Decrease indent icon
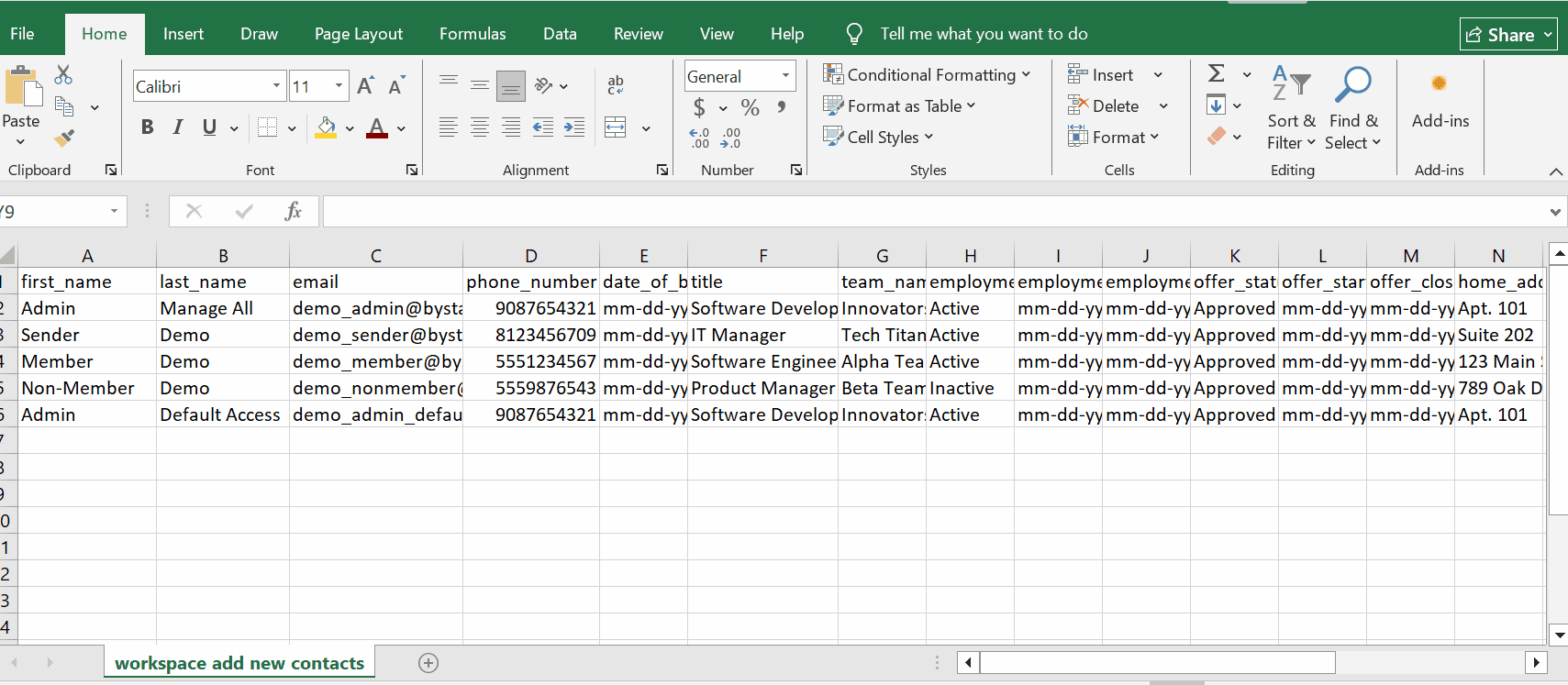The image size is (1568, 685). (543, 127)
